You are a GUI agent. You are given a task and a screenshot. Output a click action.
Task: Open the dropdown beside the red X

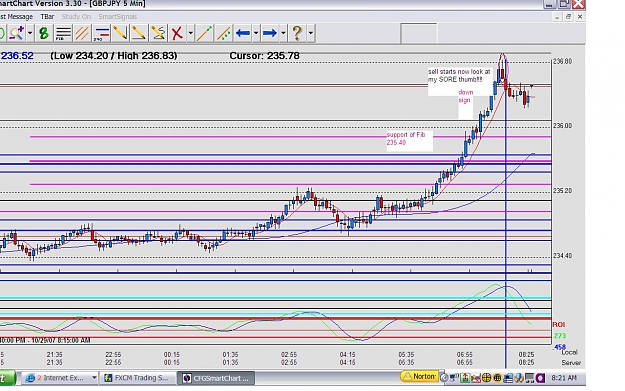click(x=190, y=33)
